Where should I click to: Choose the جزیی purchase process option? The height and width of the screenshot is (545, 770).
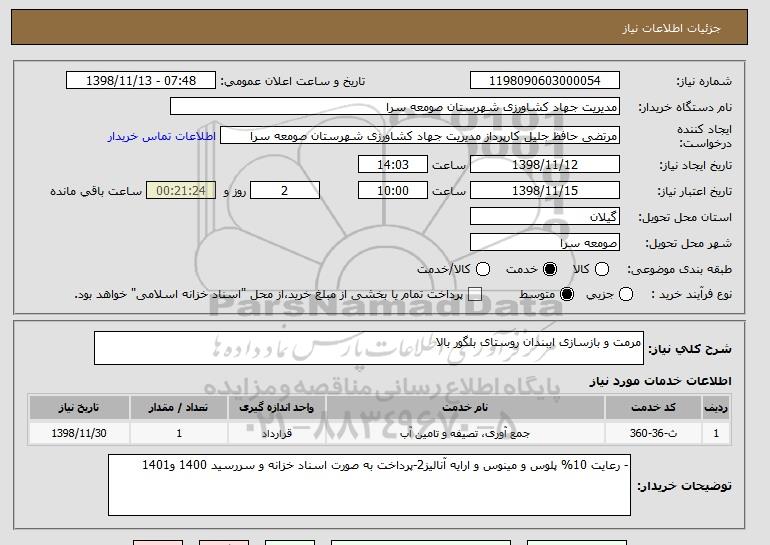pyautogui.click(x=626, y=294)
